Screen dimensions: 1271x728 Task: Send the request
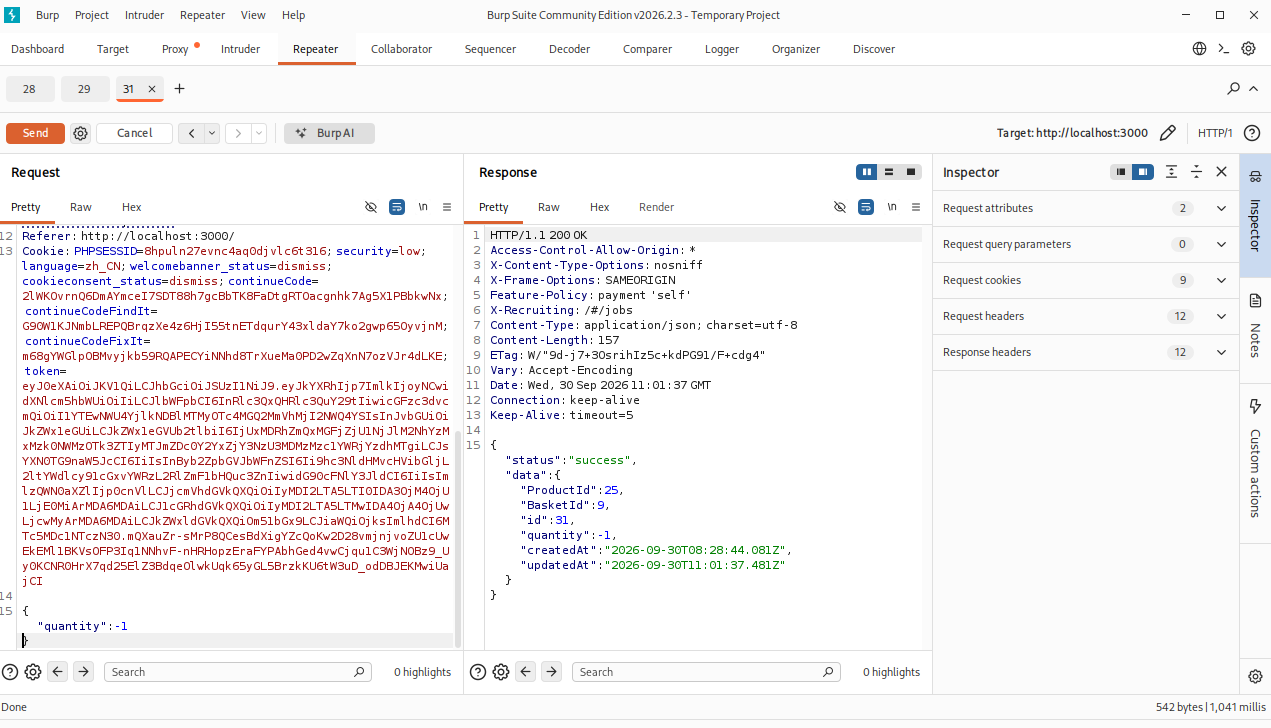(x=35, y=133)
